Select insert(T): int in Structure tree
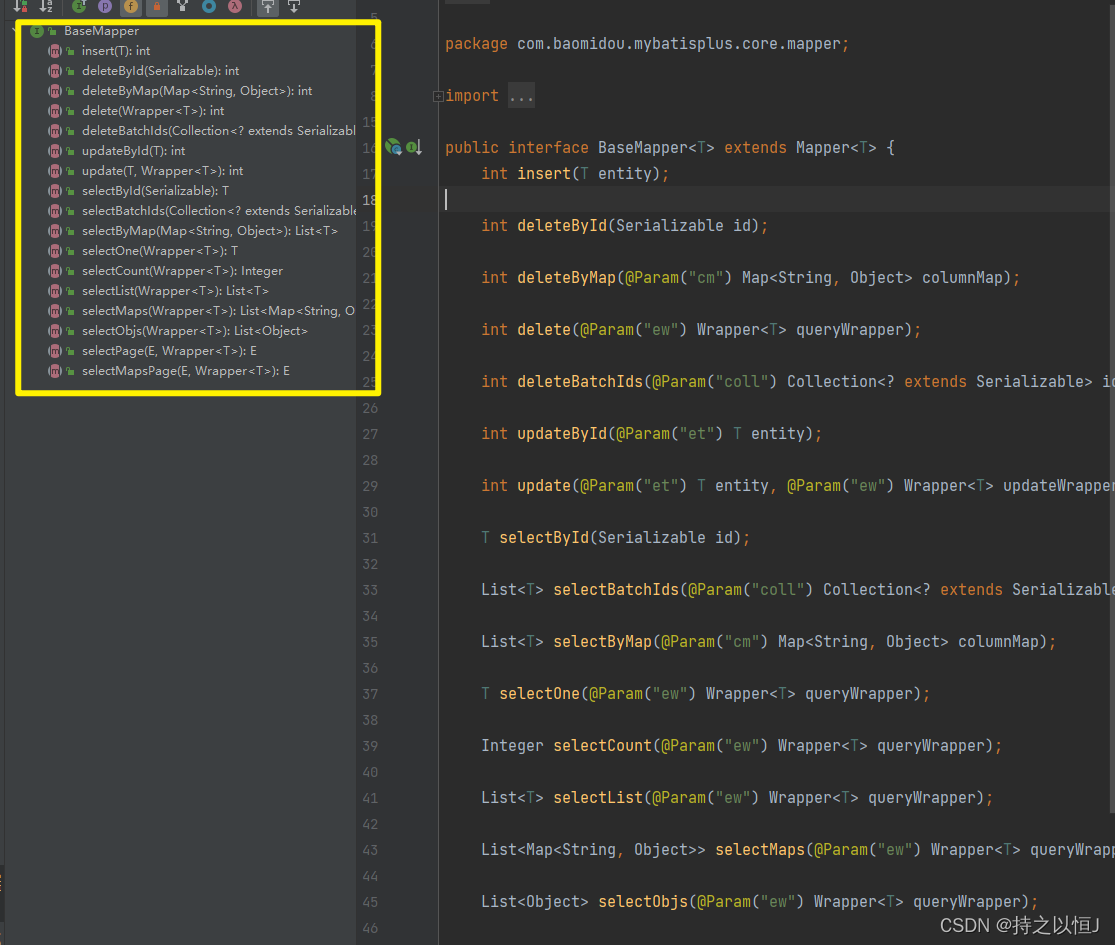This screenshot has width=1115, height=945. coord(115,51)
